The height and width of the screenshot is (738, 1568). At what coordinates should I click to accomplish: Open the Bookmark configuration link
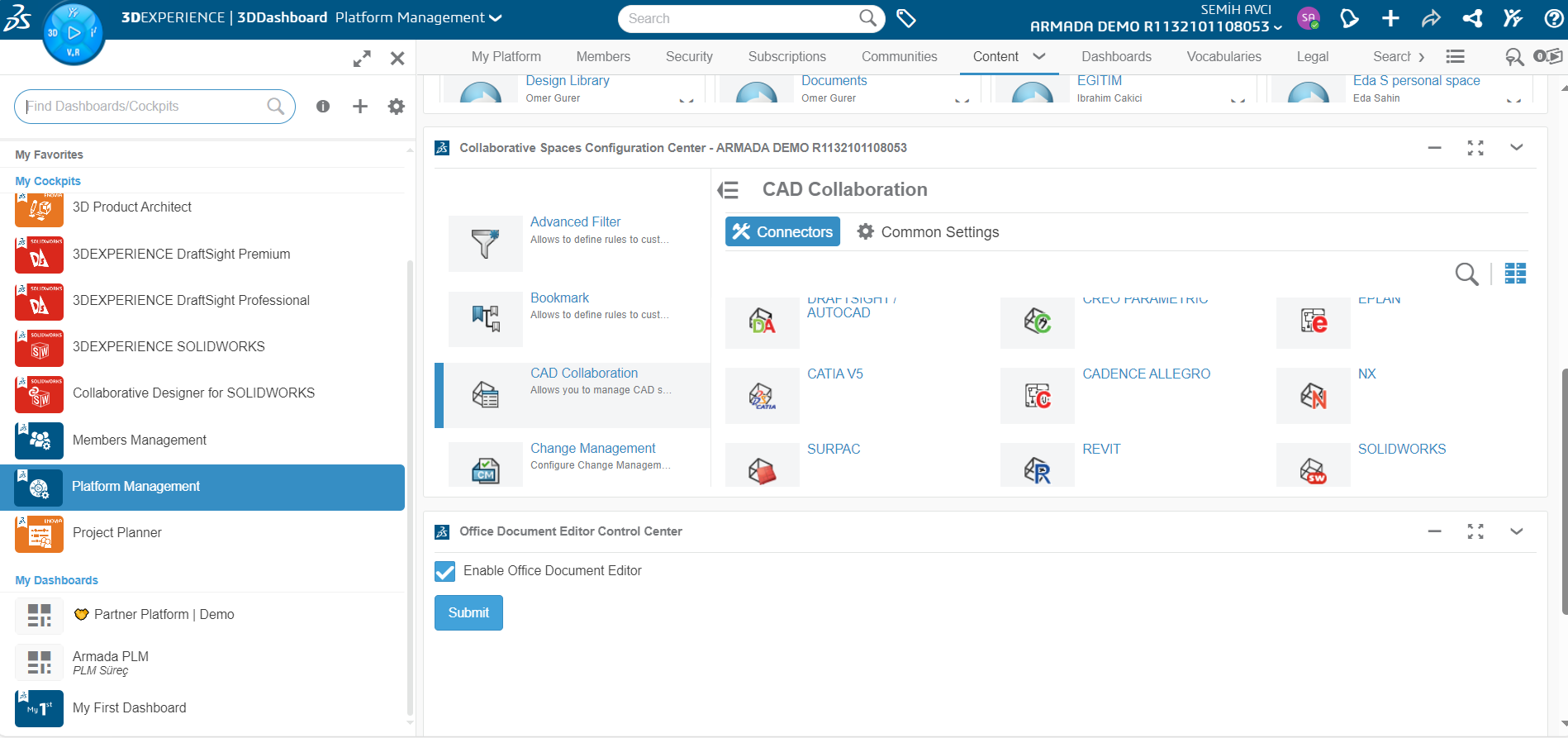(x=559, y=298)
